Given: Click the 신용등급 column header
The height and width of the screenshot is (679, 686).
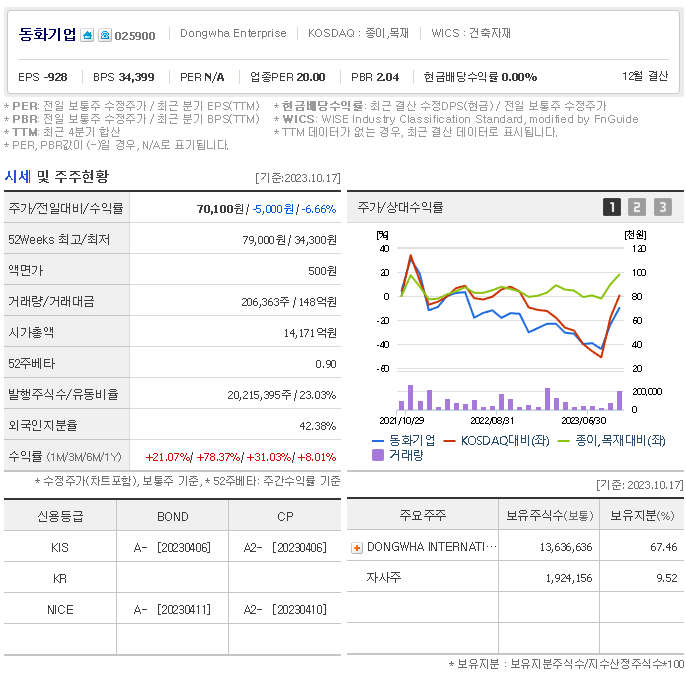Looking at the screenshot, I should coord(60,517).
